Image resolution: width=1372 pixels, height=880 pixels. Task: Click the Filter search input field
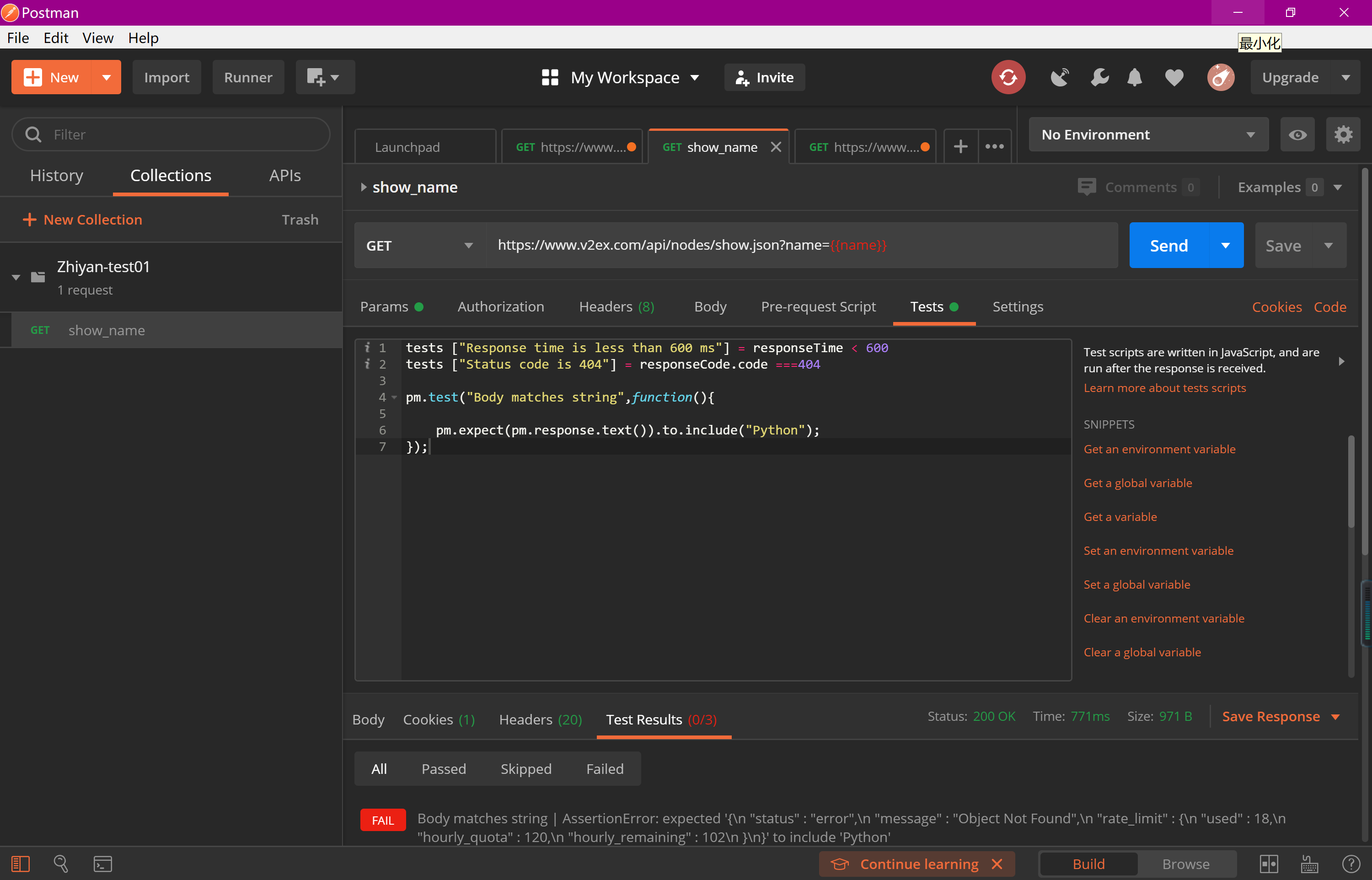pos(171,134)
